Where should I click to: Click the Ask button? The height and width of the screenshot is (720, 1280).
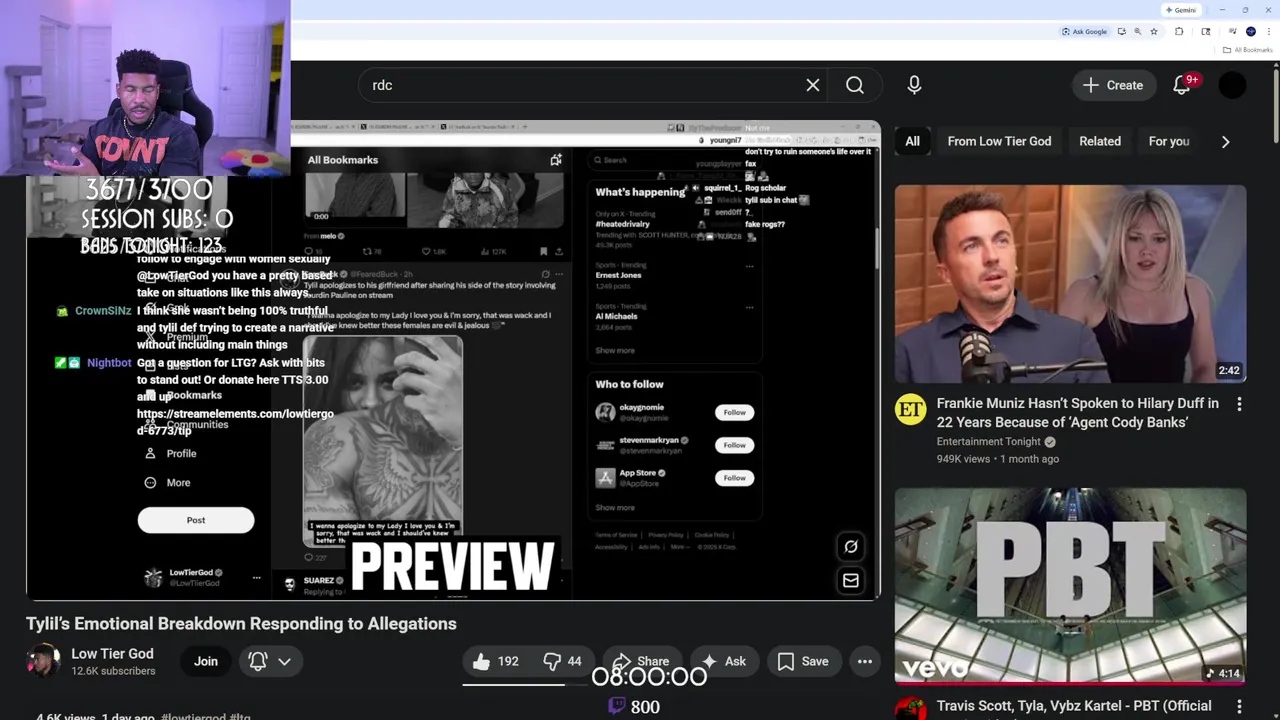724,661
